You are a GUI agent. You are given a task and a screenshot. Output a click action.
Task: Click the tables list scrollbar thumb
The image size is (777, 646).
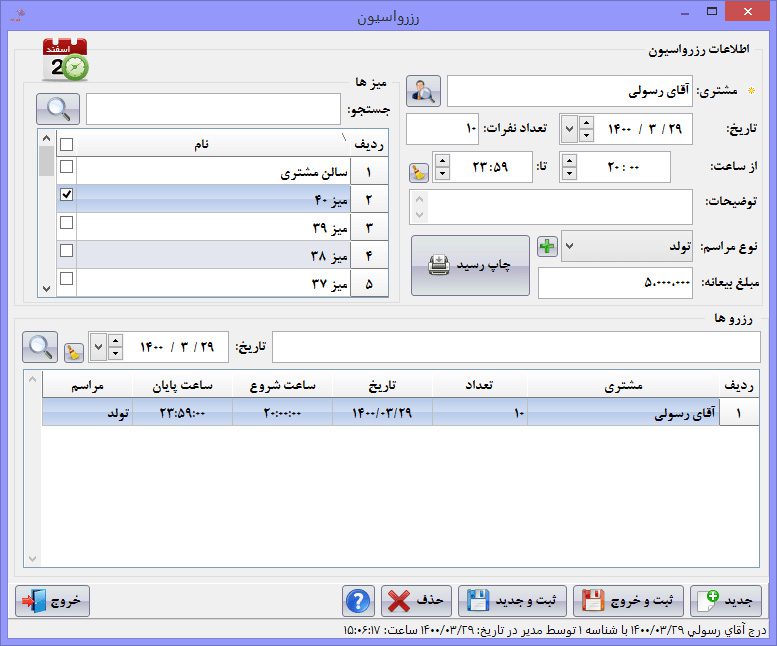coord(47,161)
